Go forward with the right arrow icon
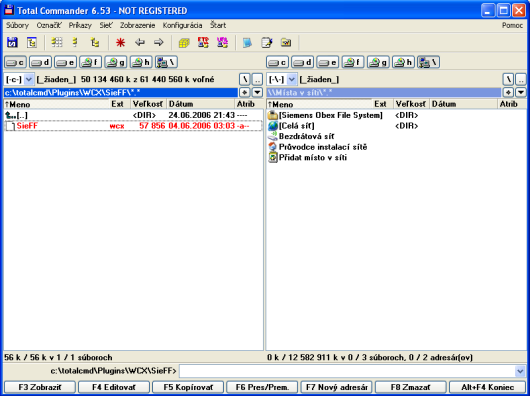This screenshot has height=396, width=530. pyautogui.click(x=159, y=43)
